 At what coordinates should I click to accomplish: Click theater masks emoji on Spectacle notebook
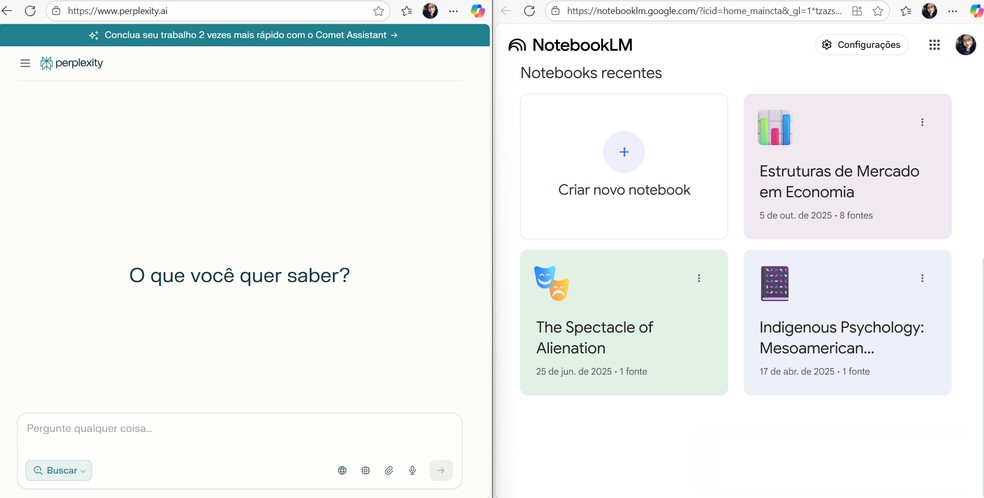click(552, 283)
